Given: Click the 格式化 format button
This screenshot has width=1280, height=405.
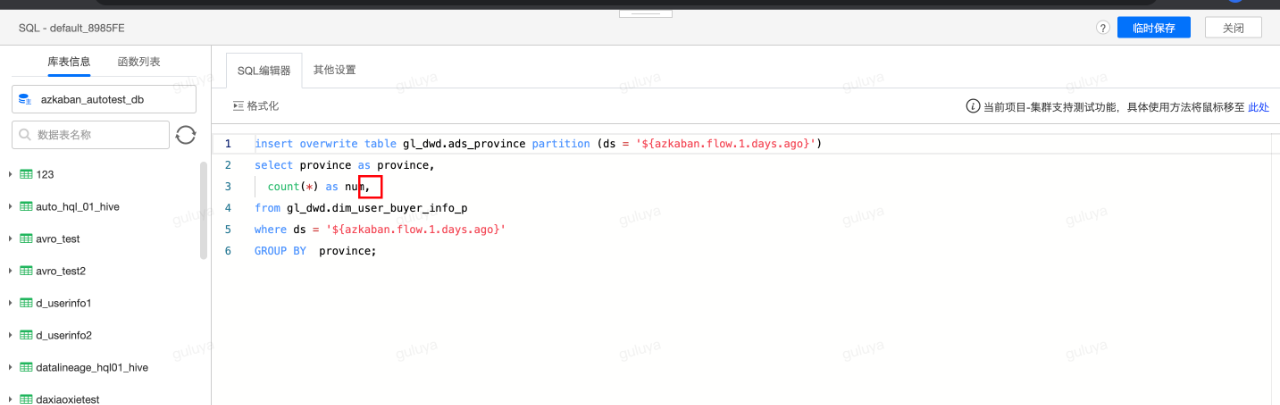Looking at the screenshot, I should tap(256, 106).
